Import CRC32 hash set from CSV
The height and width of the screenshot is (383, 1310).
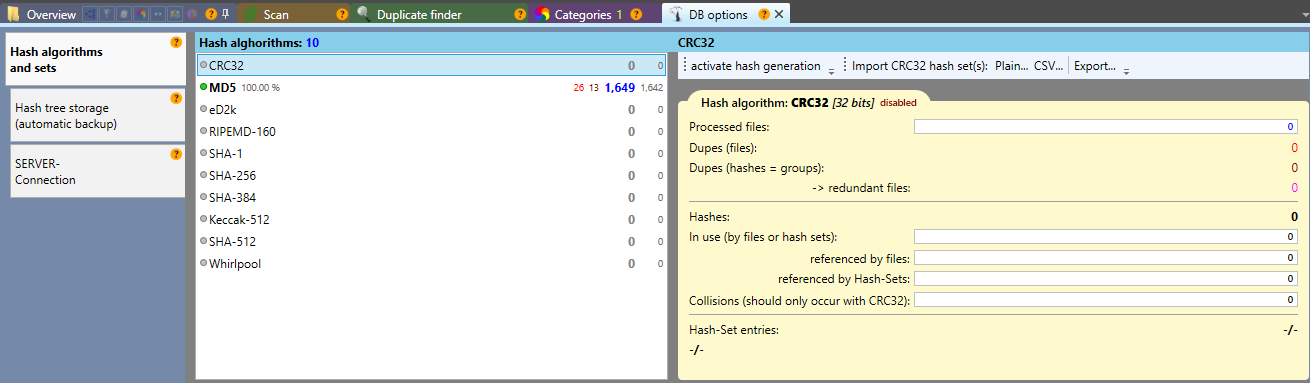[1048, 65]
